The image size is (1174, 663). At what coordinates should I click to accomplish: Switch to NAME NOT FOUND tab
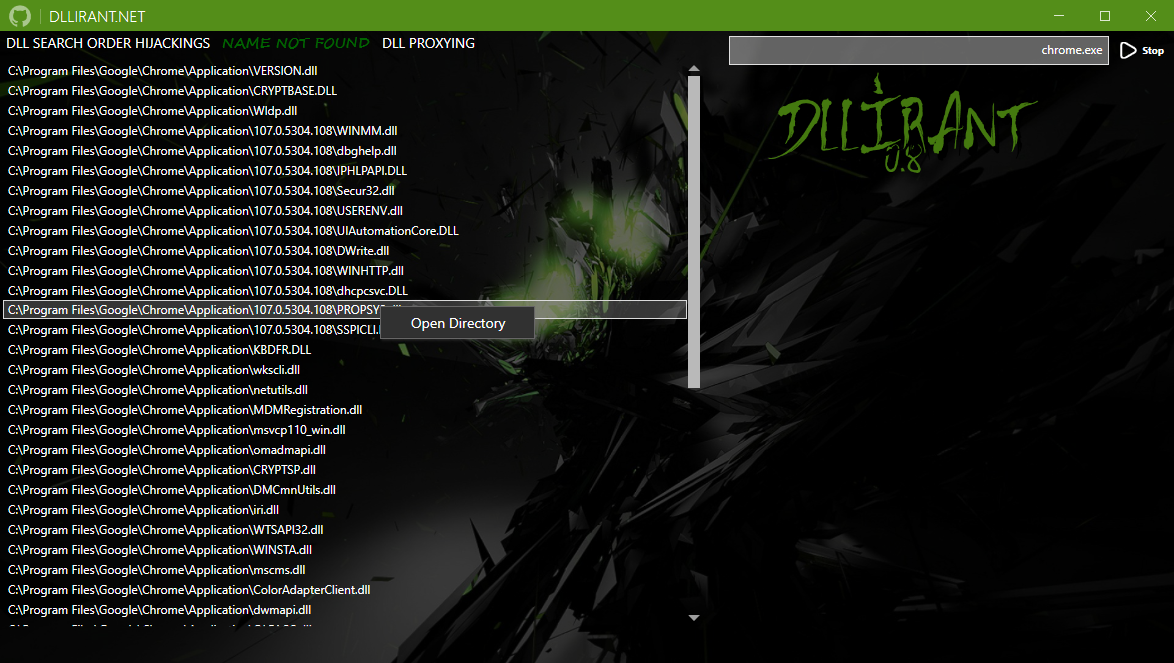click(x=296, y=43)
